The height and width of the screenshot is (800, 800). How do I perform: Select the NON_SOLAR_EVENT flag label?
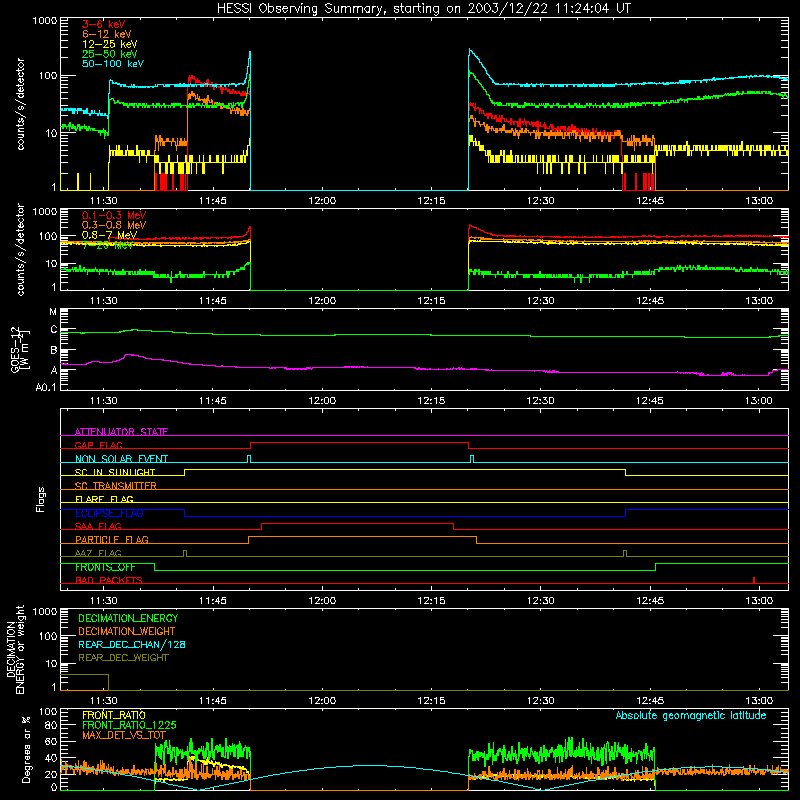(121, 459)
